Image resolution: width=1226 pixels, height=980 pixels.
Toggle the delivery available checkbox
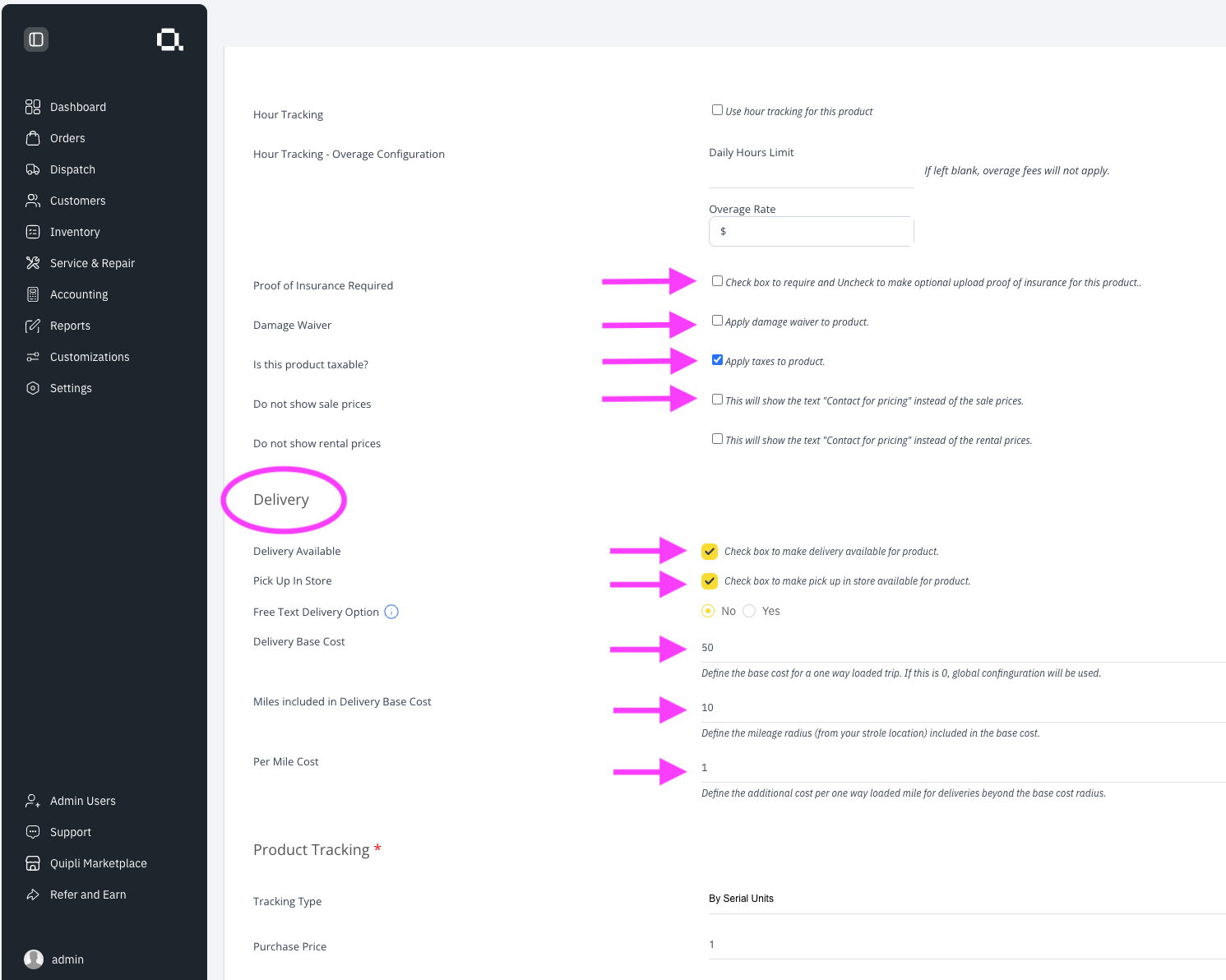tap(710, 552)
